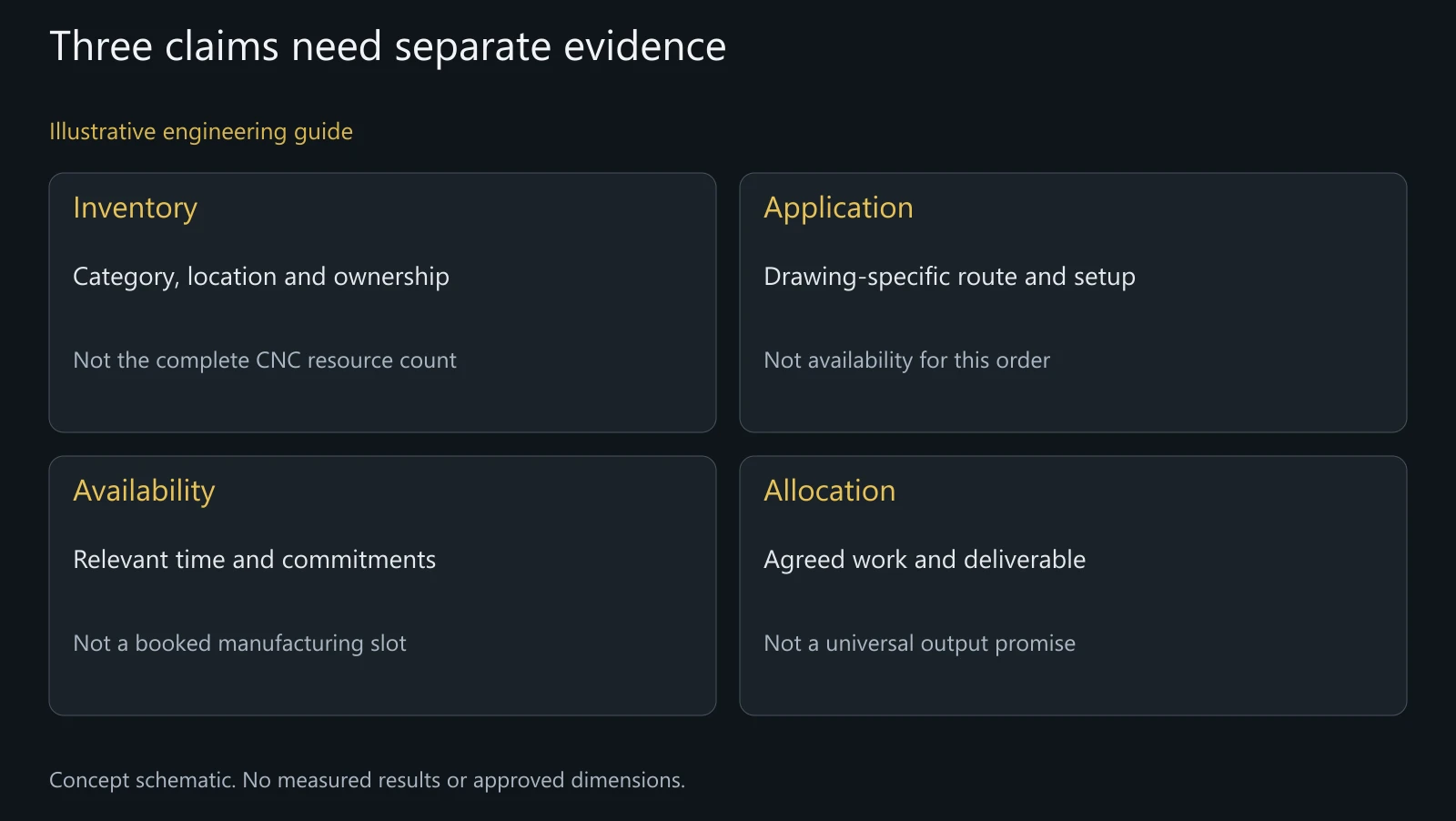Click Not availability for this order note
Screen dimensions: 1456x821
tap(906, 360)
